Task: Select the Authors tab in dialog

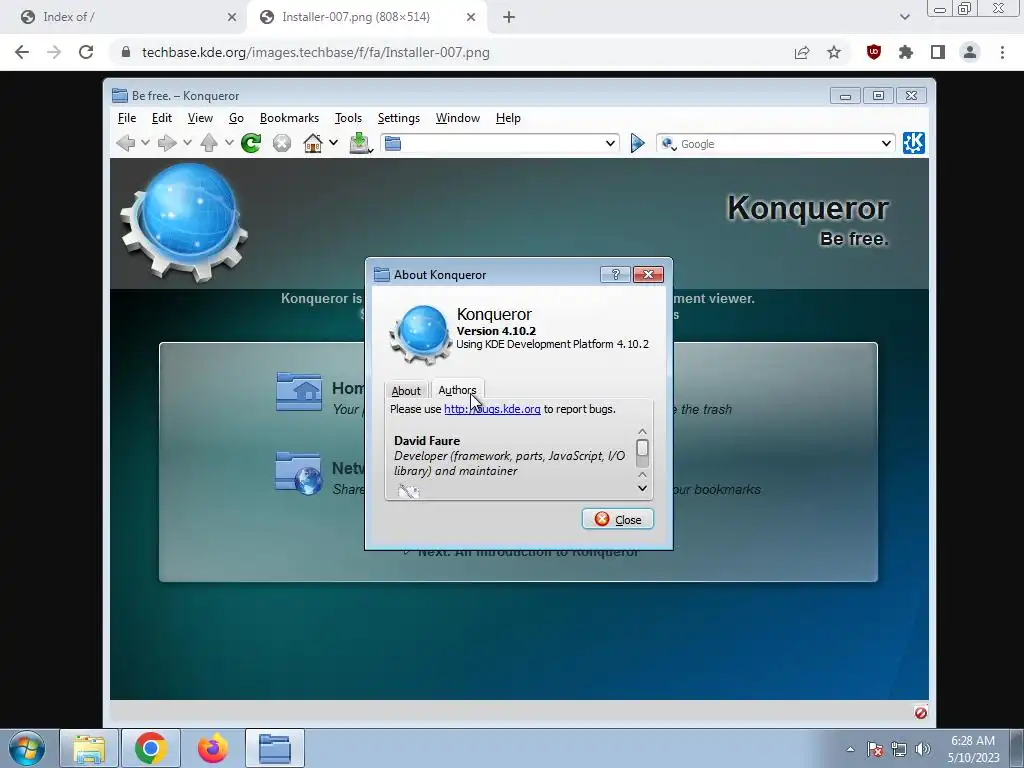Action: pos(457,390)
